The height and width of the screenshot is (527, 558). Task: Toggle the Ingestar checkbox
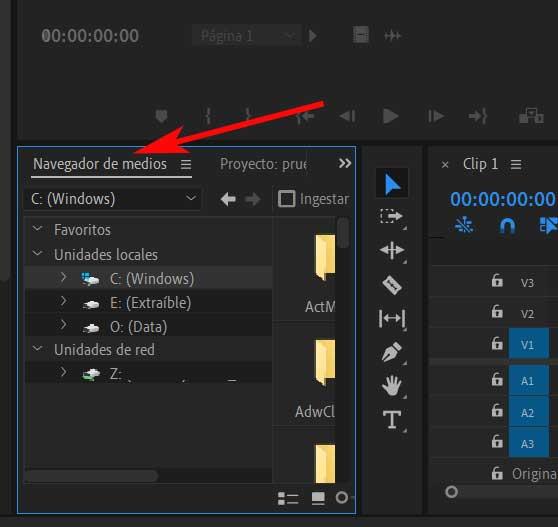(x=286, y=199)
